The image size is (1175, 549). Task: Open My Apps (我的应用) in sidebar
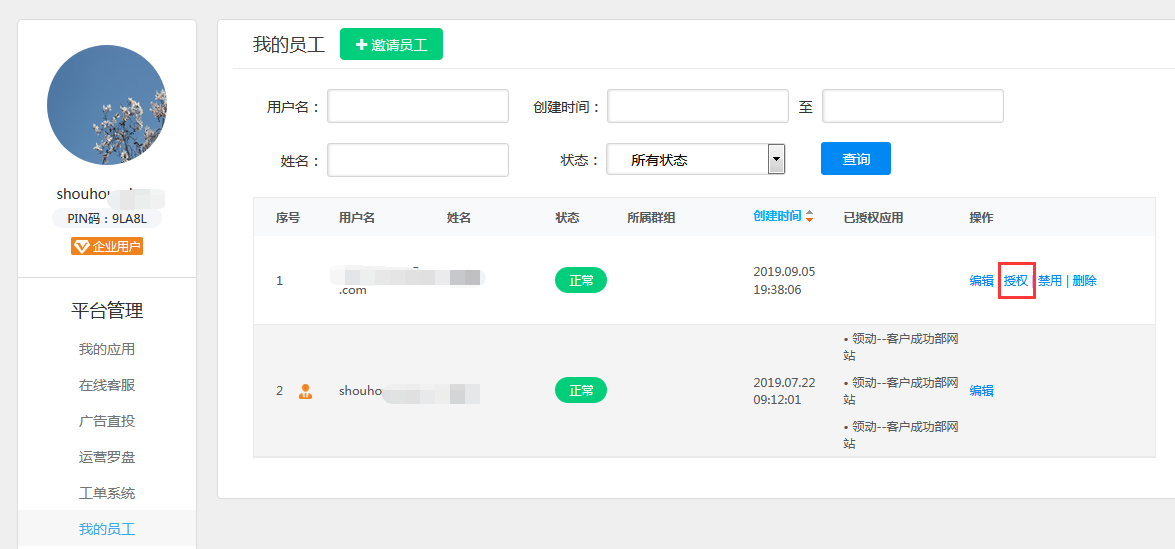107,349
